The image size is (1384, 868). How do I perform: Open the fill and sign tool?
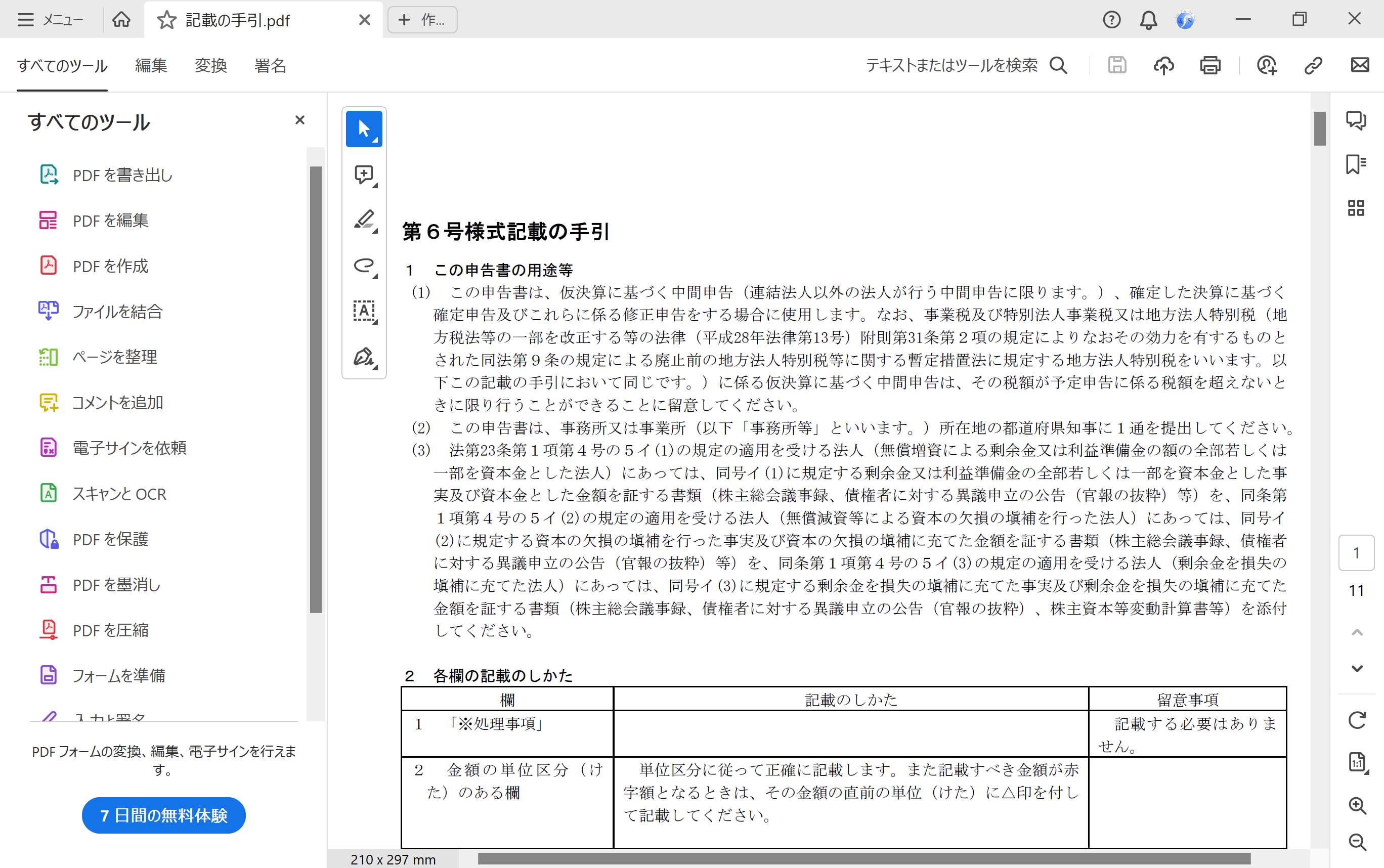pyautogui.click(x=363, y=357)
